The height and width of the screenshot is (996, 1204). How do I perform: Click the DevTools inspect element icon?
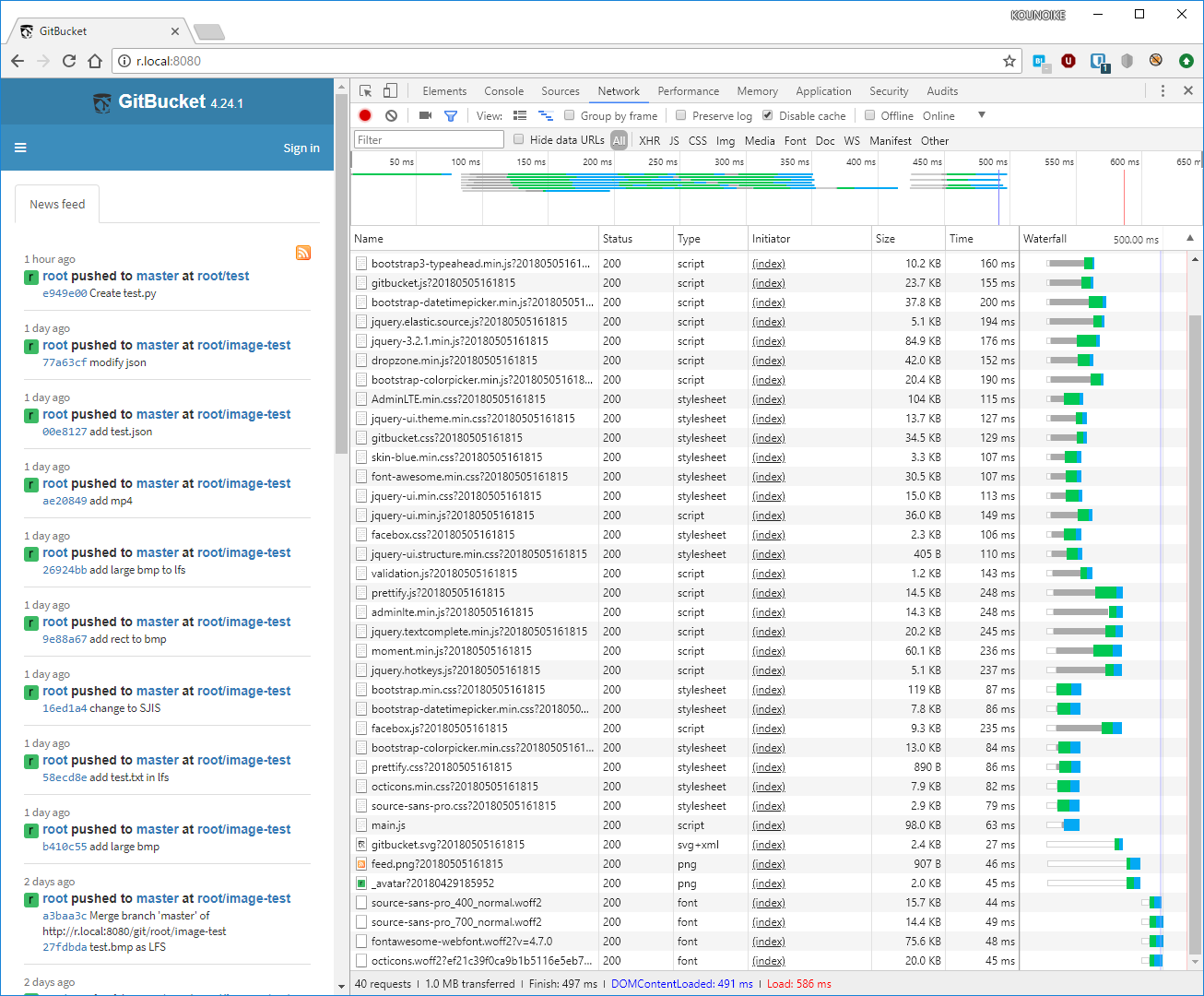click(366, 91)
